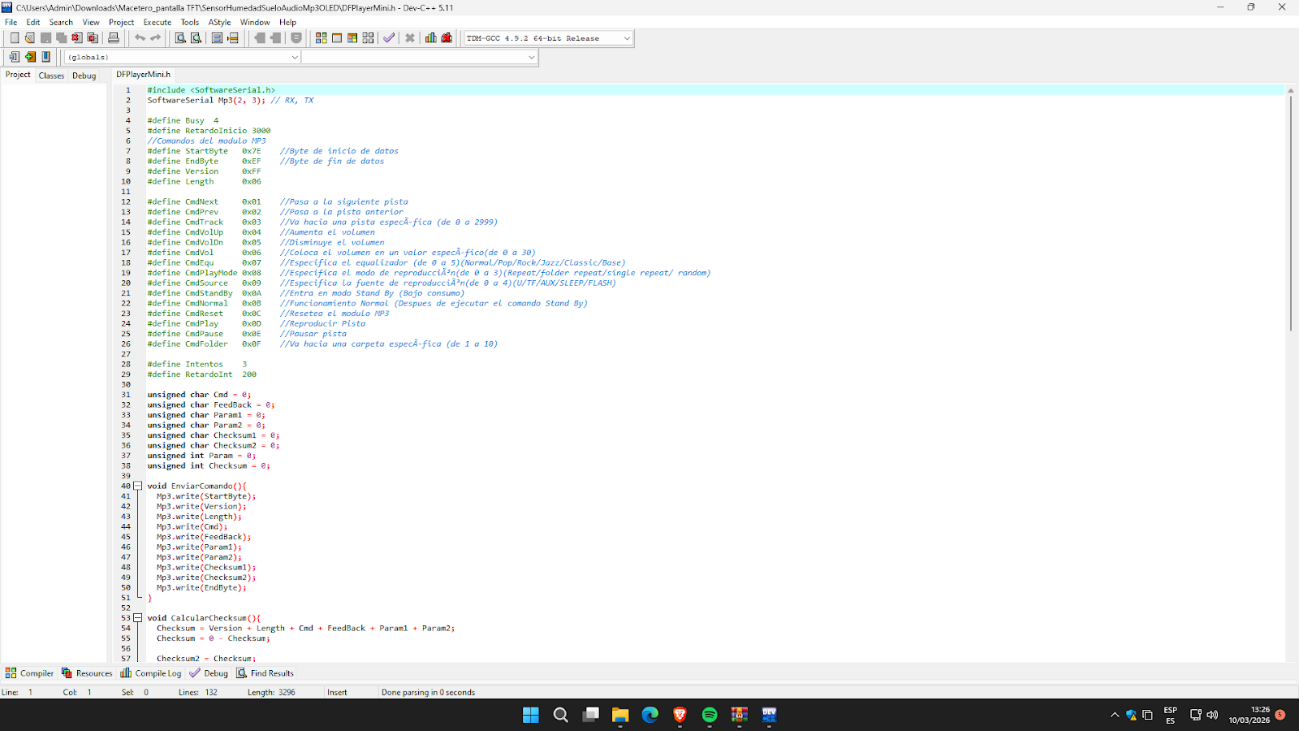Screen dimensions: 1299x731
Task: Open the AStyle menu
Action: coord(219,22)
